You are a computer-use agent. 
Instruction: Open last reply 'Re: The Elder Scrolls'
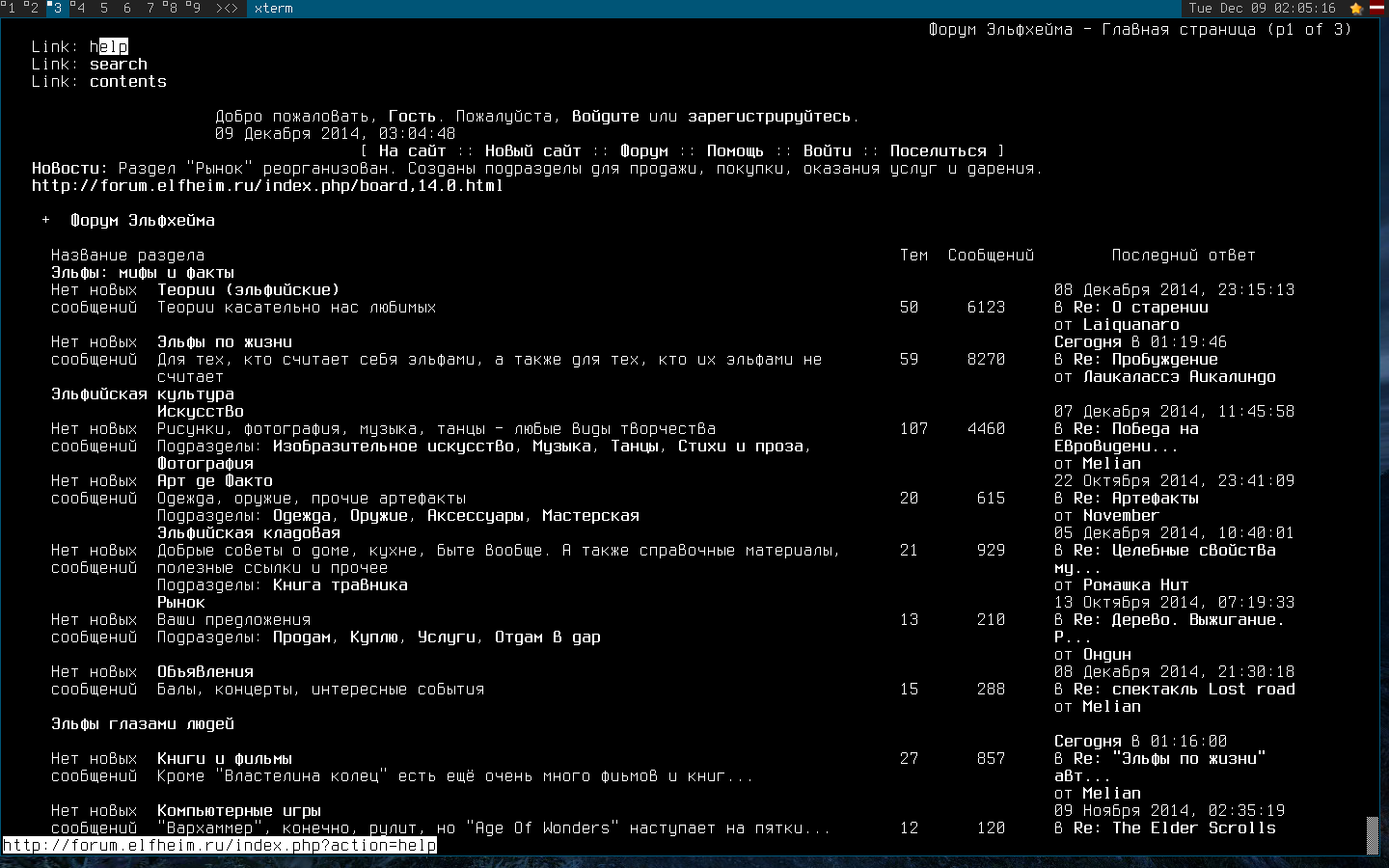(1175, 827)
